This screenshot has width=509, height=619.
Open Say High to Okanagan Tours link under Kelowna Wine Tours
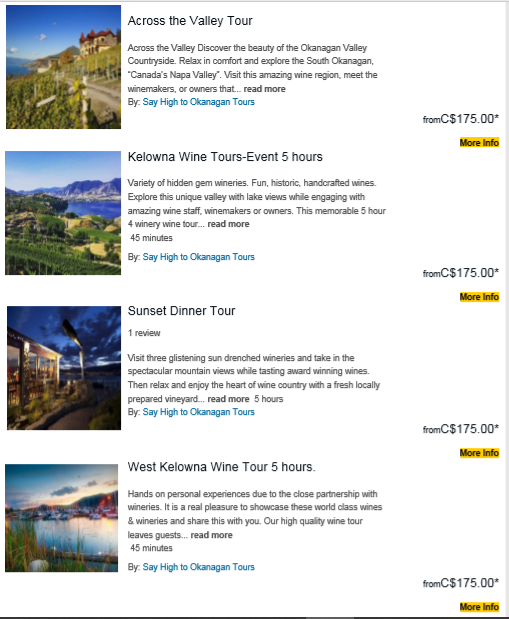click(x=199, y=257)
